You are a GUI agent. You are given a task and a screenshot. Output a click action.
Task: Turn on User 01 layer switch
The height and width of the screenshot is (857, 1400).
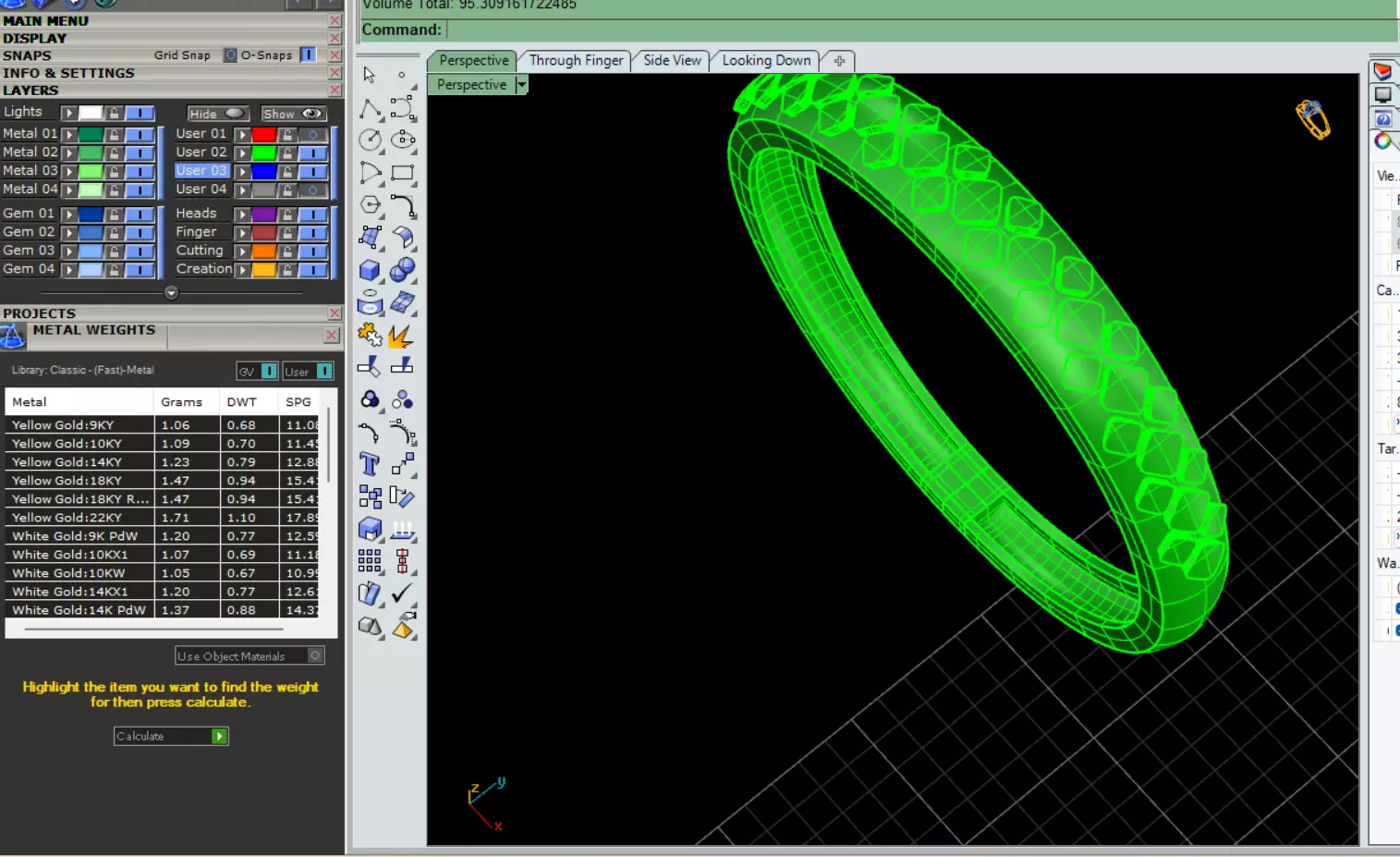click(313, 134)
